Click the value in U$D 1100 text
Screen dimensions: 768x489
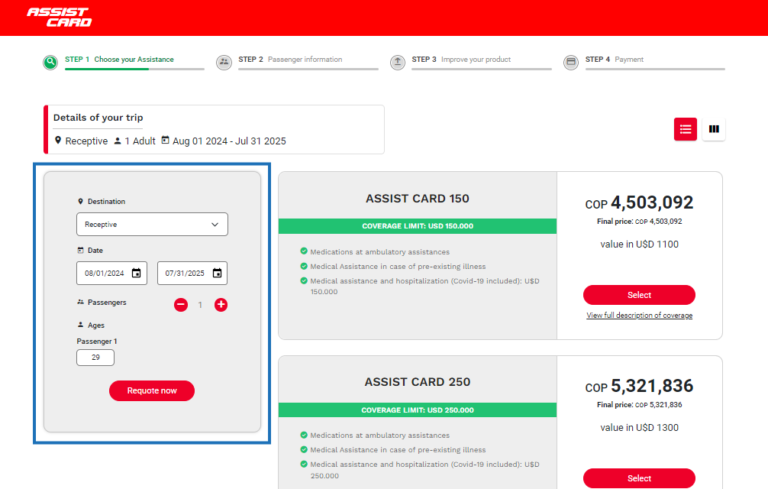pos(639,244)
